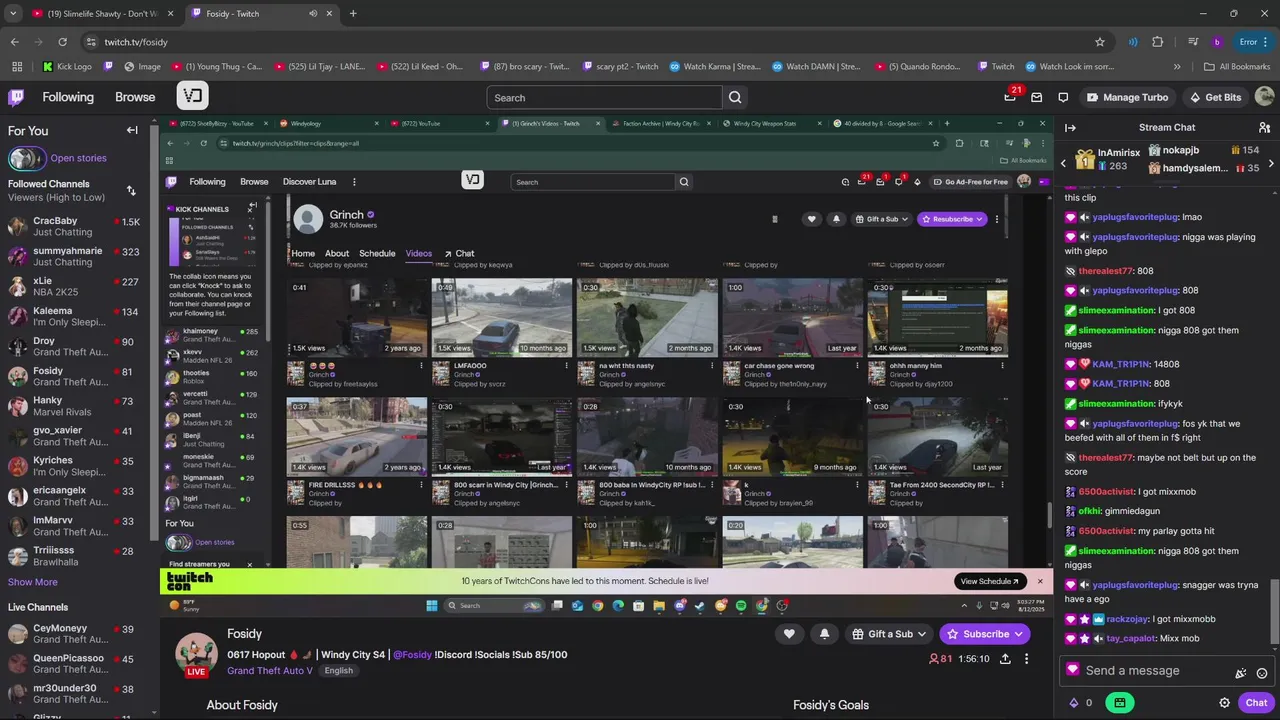The image size is (1280, 720).
Task: Select the Fosidy - Twitch tab
Action: pyautogui.click(x=260, y=14)
